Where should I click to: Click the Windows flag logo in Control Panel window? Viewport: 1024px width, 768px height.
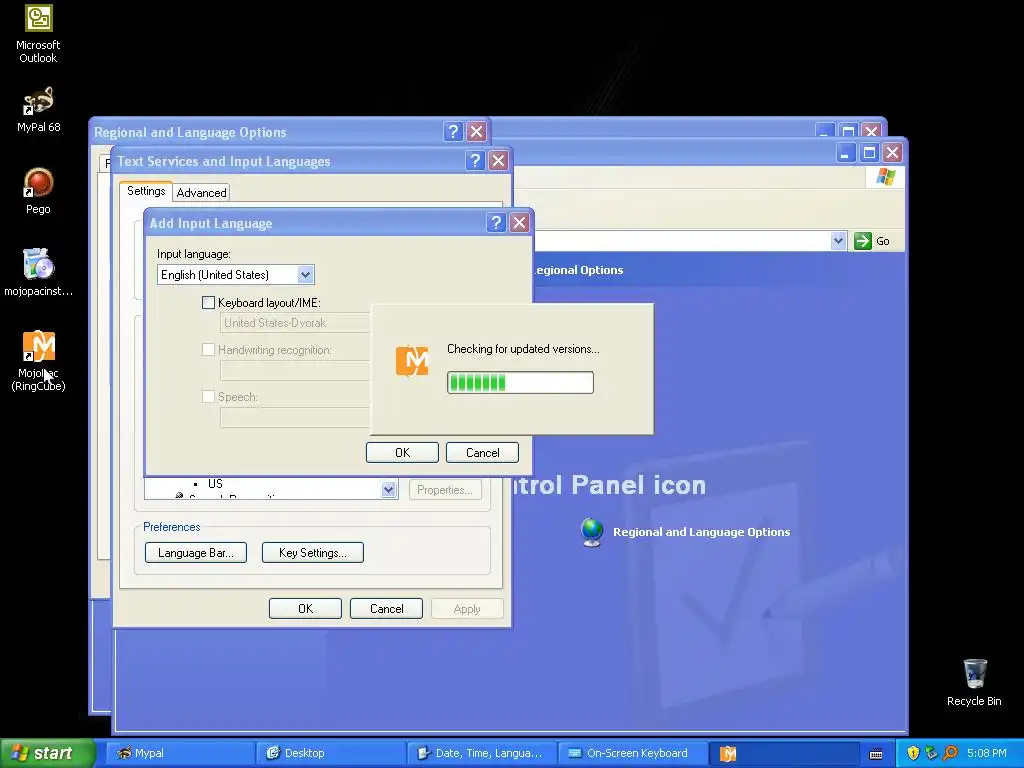tap(886, 177)
